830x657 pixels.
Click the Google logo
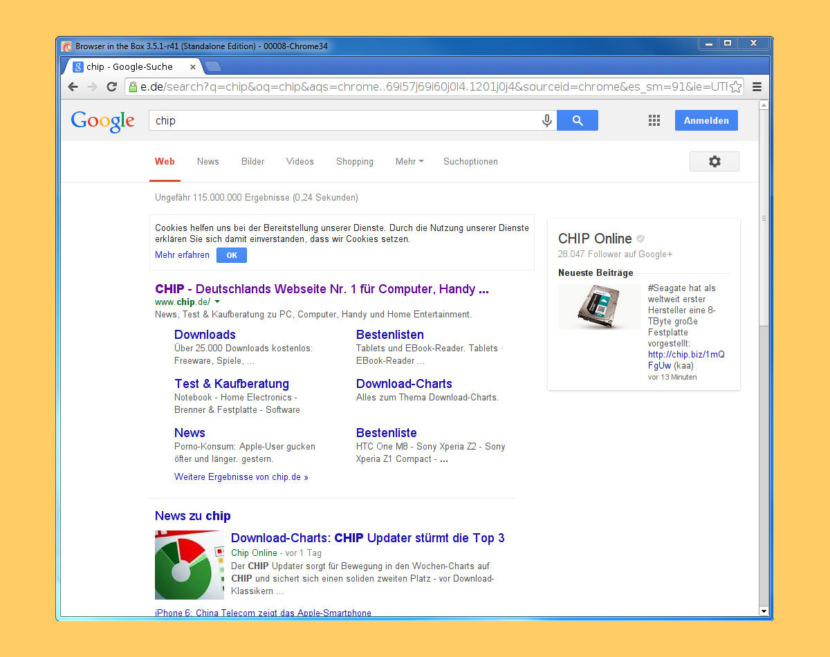101,120
